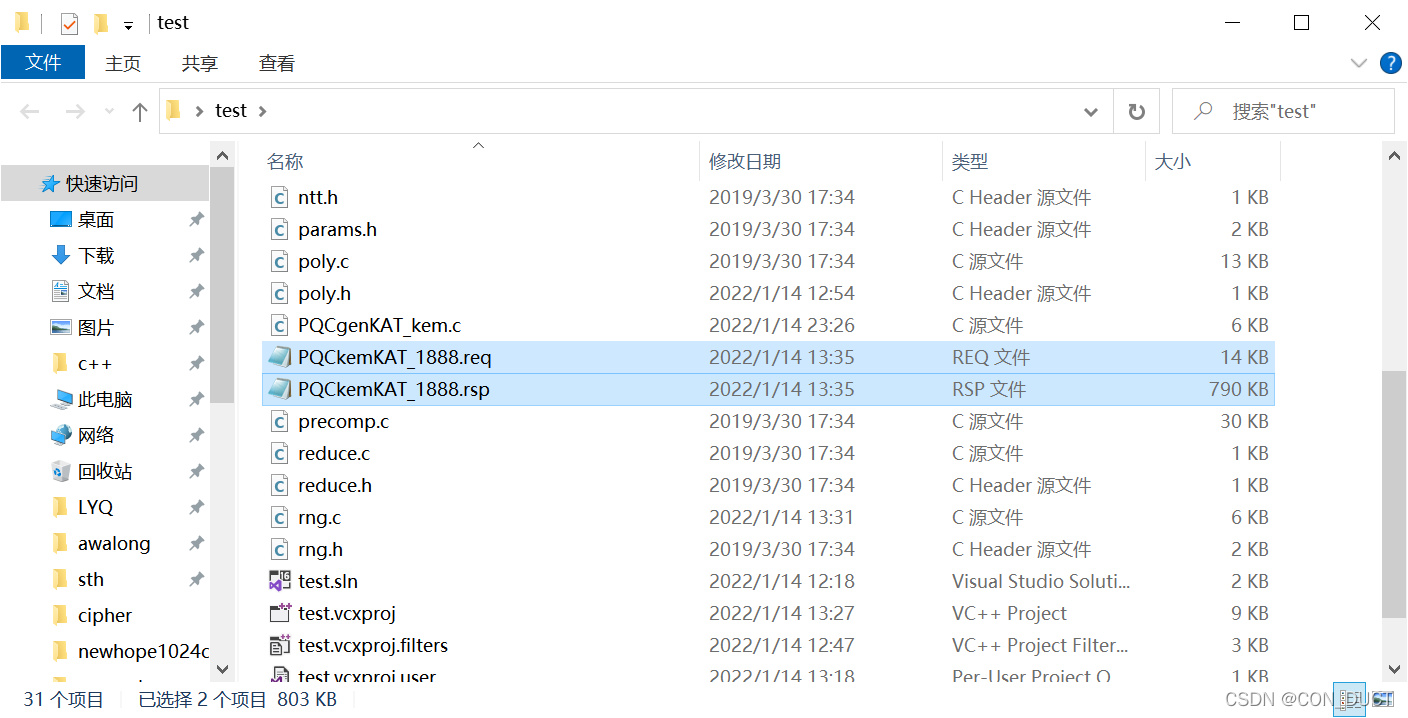Click the help question mark icon
This screenshot has height=718, width=1408.
tap(1390, 63)
